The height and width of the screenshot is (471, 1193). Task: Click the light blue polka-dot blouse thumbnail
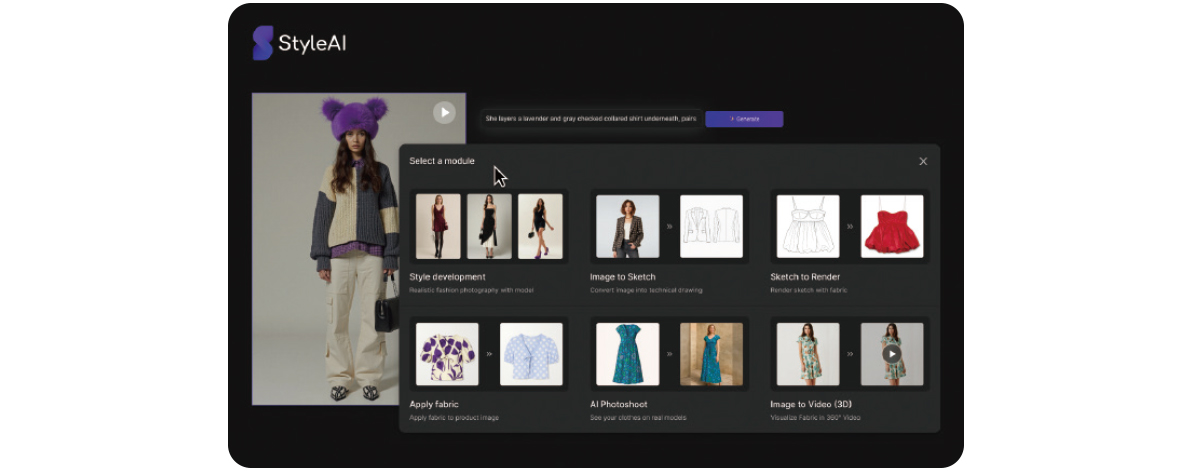tap(531, 354)
